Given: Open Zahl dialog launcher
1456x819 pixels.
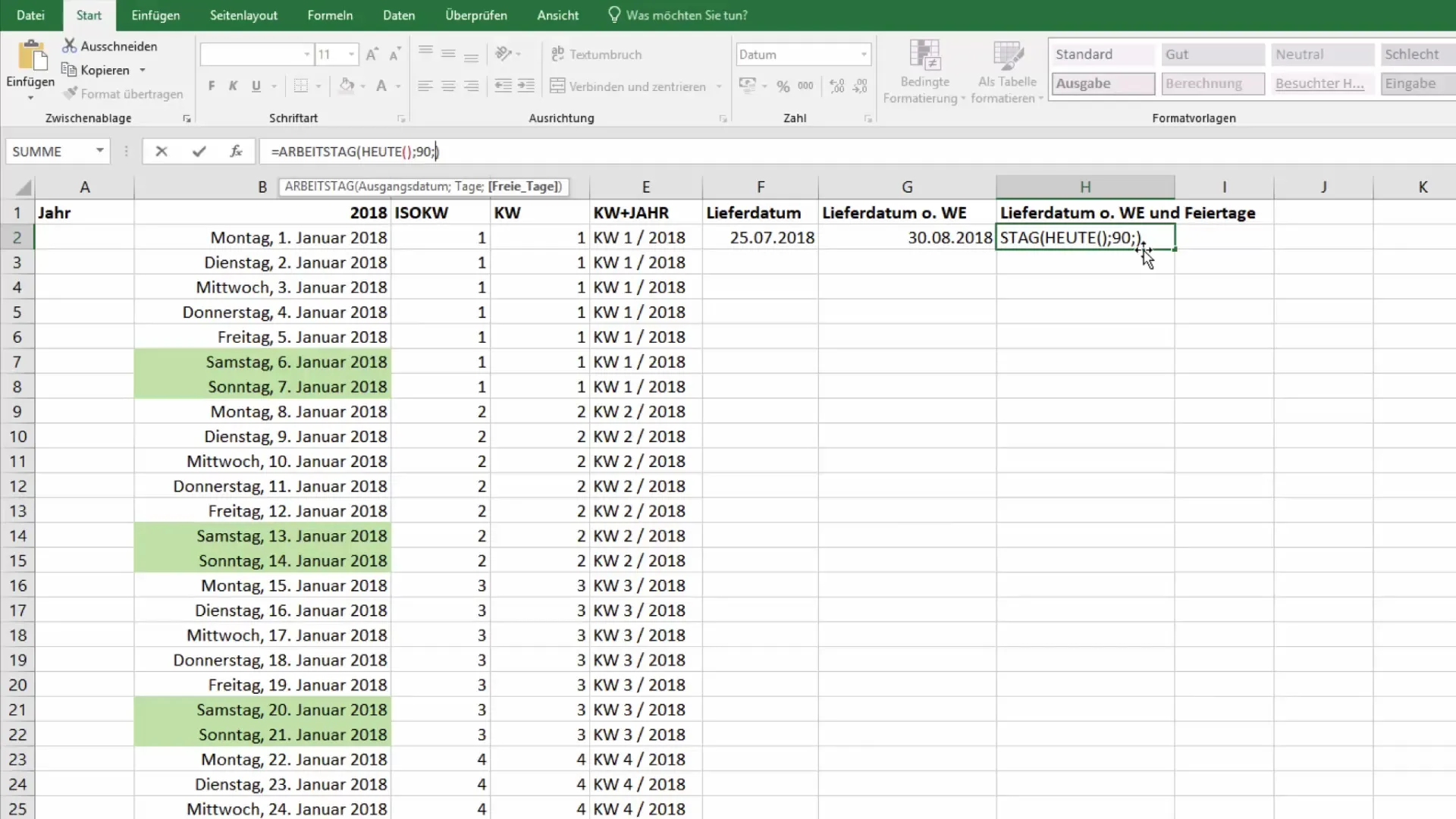Looking at the screenshot, I should coord(868,118).
